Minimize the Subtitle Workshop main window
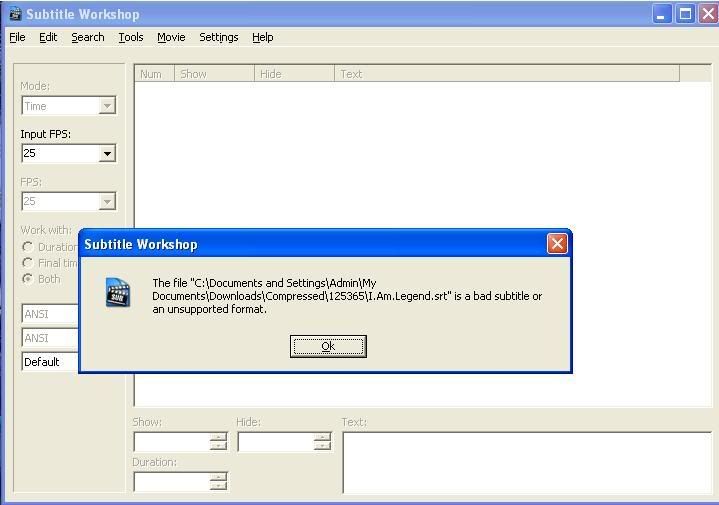Image resolution: width=719 pixels, height=505 pixels. pos(661,14)
